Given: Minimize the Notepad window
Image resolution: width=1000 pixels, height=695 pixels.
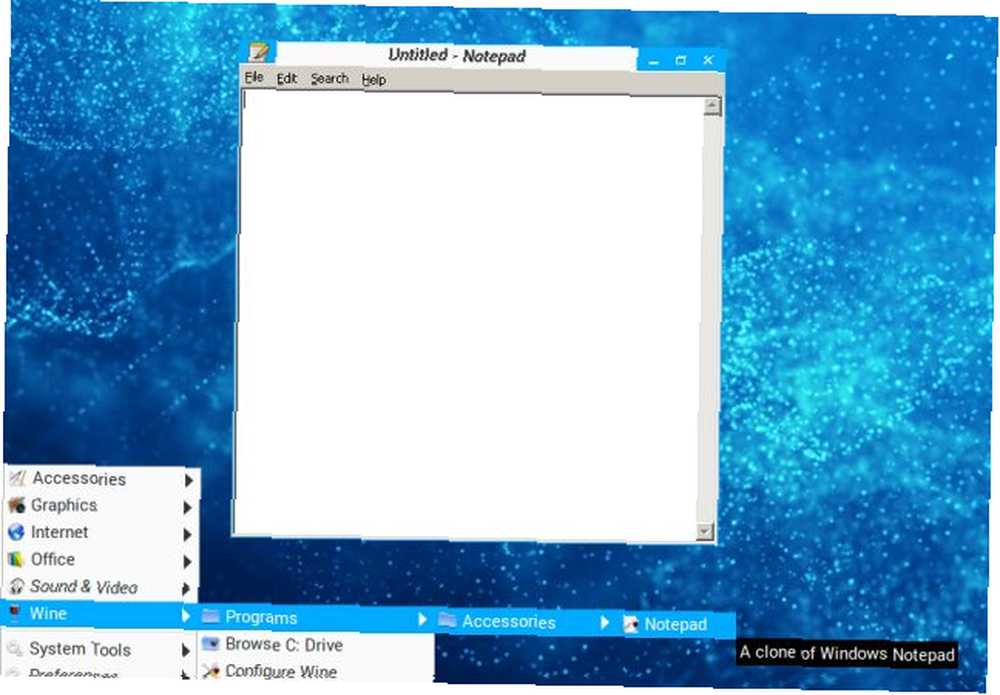Looking at the screenshot, I should pyautogui.click(x=654, y=61).
